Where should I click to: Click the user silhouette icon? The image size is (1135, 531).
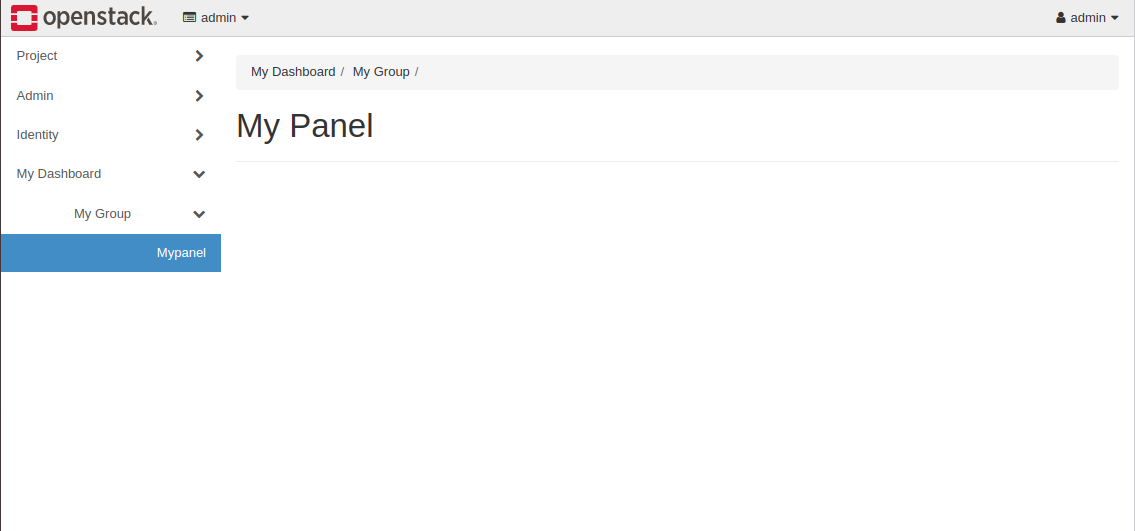pos(1061,18)
